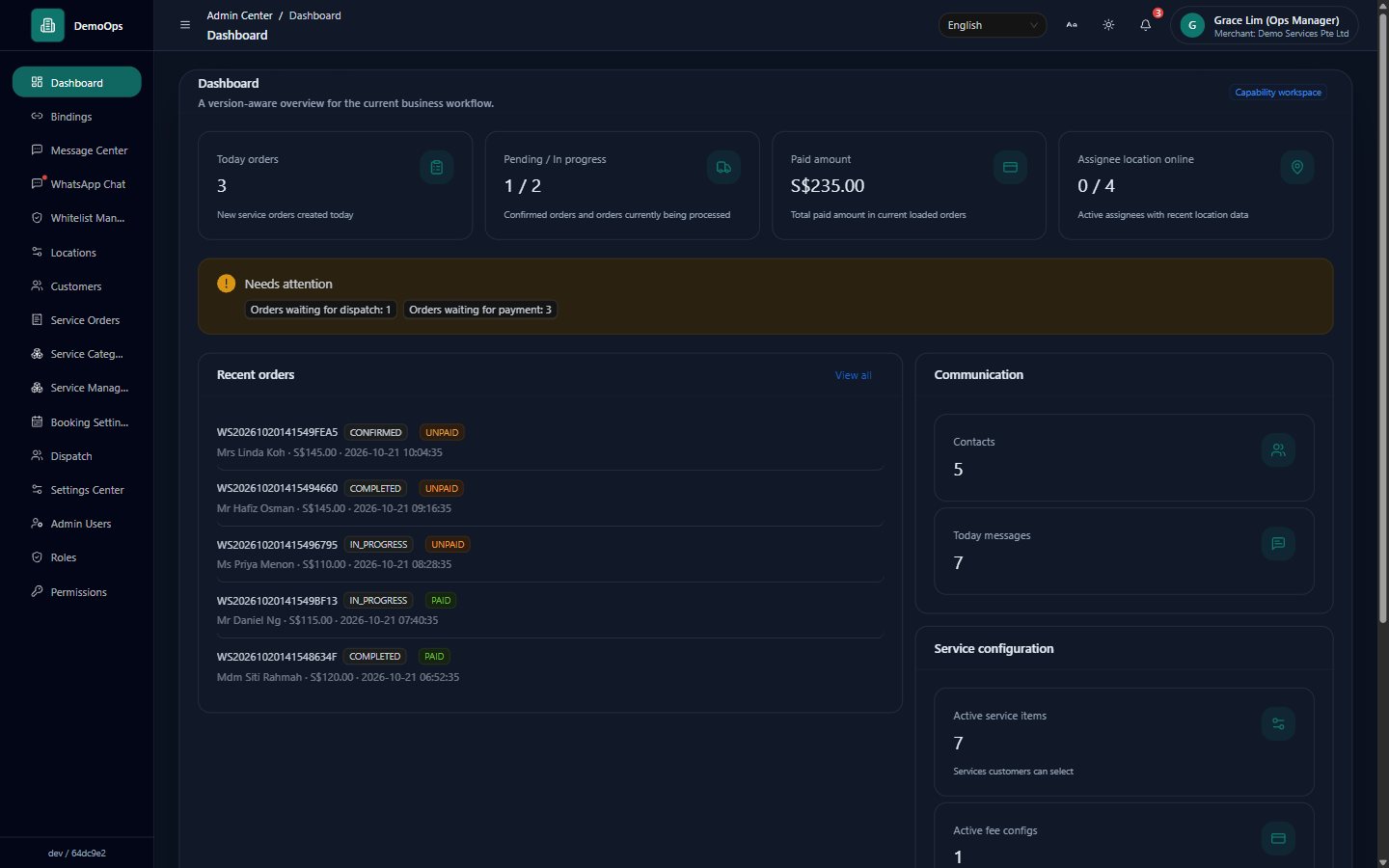Click the Needs attention warning icon
Image resolution: width=1389 pixels, height=868 pixels.
point(226,284)
